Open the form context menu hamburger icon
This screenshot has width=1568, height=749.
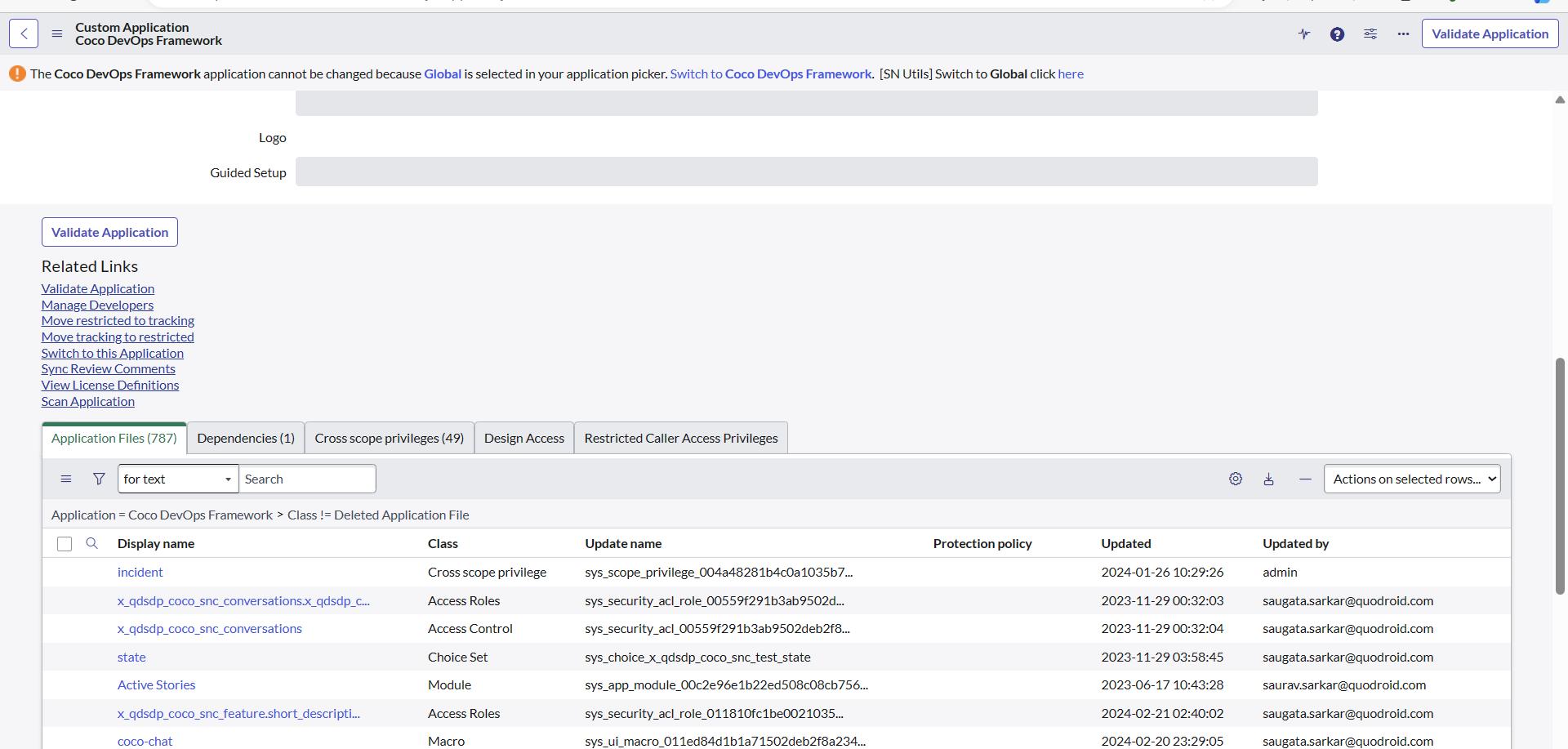[x=56, y=33]
